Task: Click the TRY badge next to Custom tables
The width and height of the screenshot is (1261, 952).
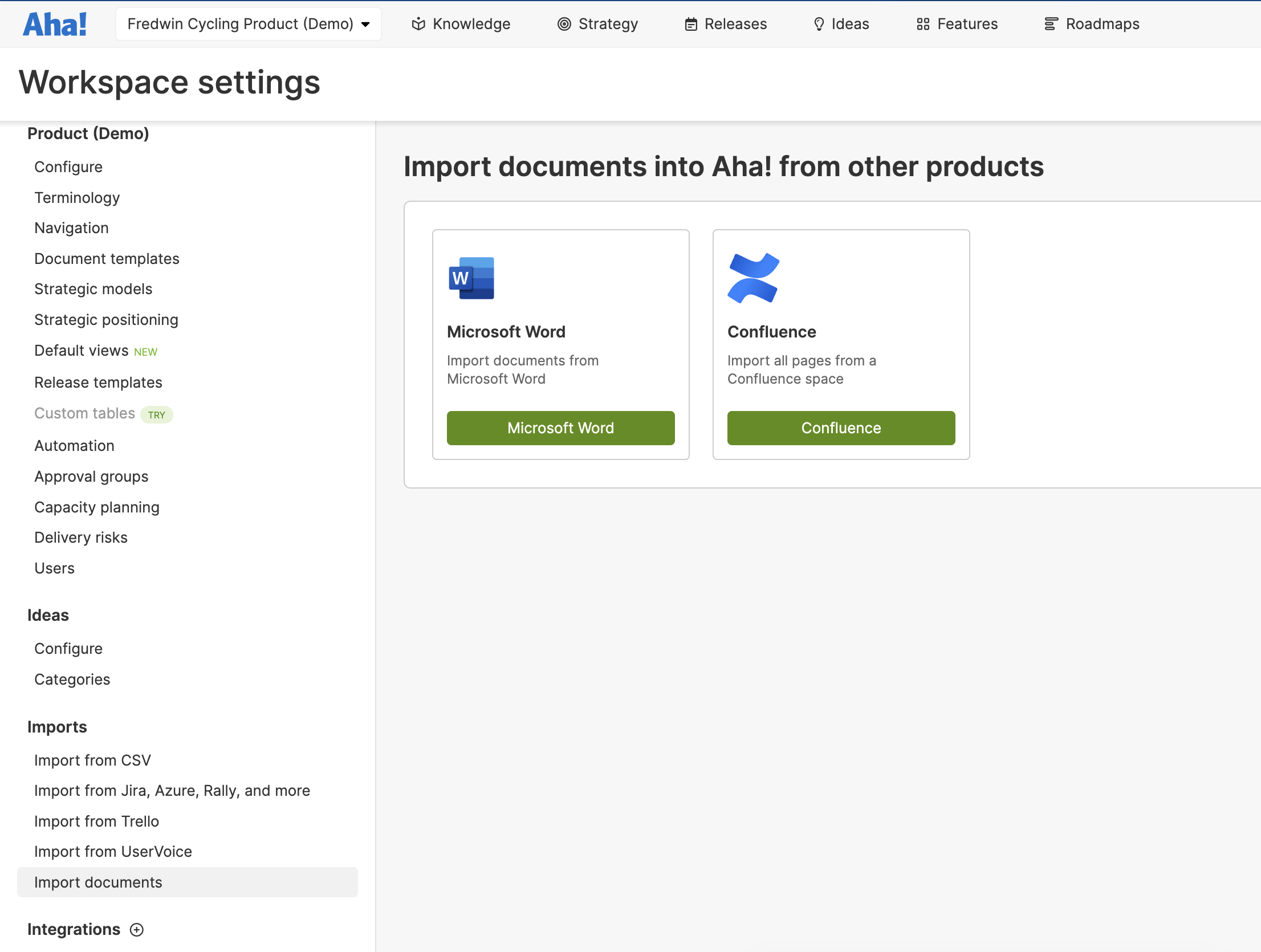Action: [x=157, y=415]
